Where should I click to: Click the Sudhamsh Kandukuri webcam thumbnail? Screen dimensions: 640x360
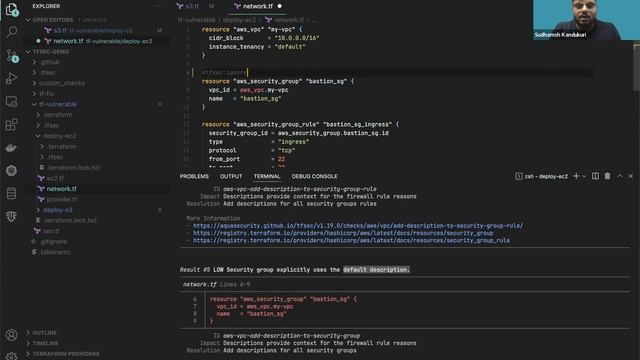[586, 20]
